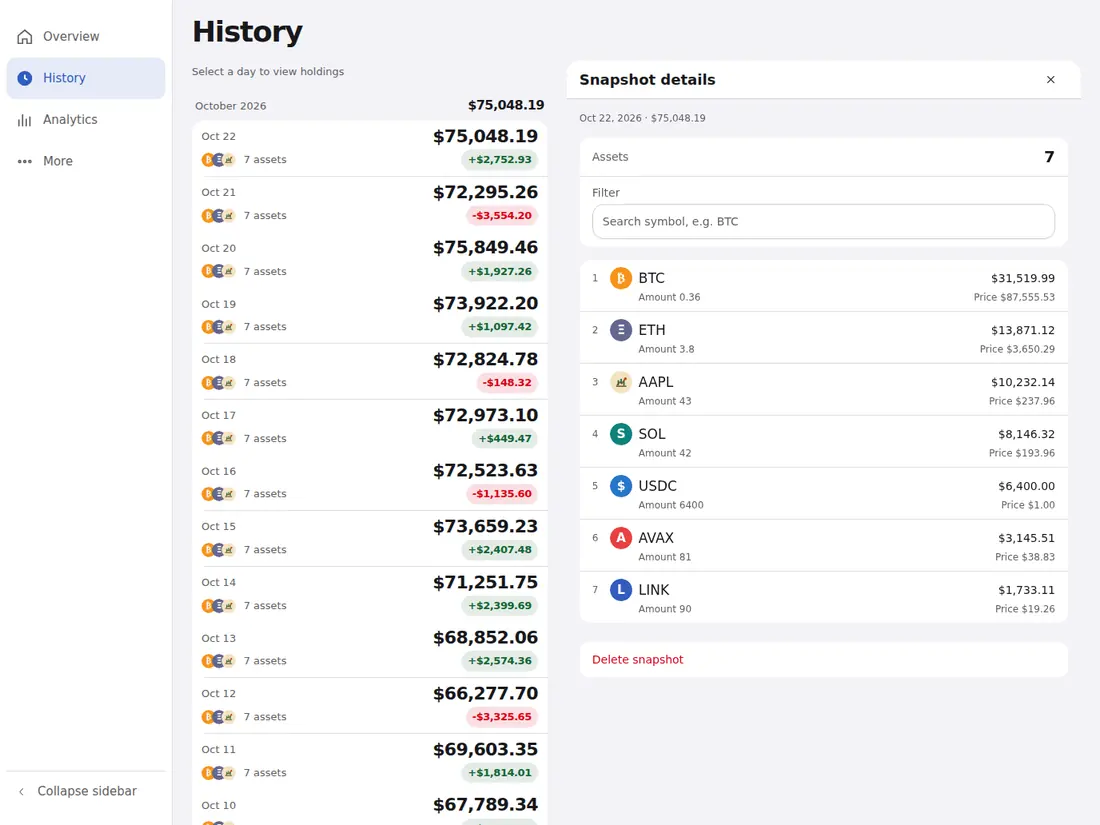Viewport: 1100px width, 825px height.
Task: Click the USDC value $6,400.00
Action: click(1026, 486)
